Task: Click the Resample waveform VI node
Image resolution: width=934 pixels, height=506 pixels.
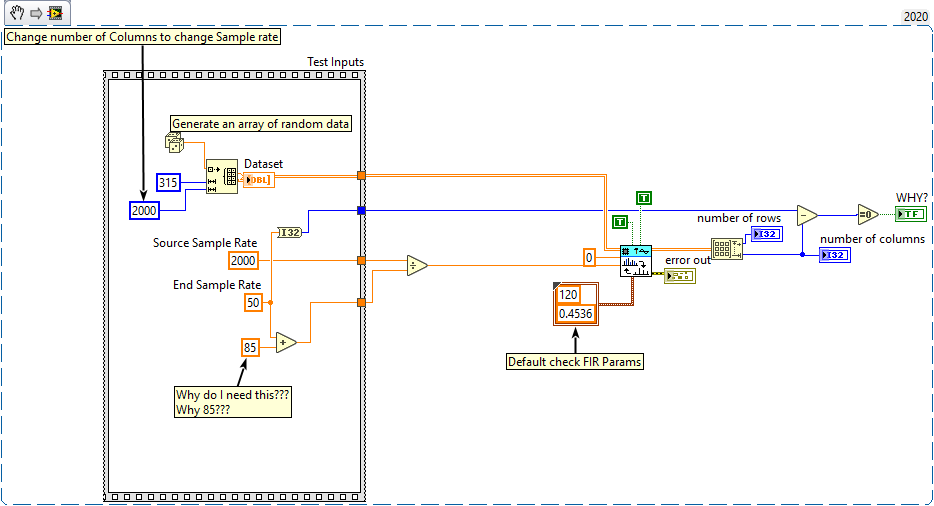Action: (635, 260)
